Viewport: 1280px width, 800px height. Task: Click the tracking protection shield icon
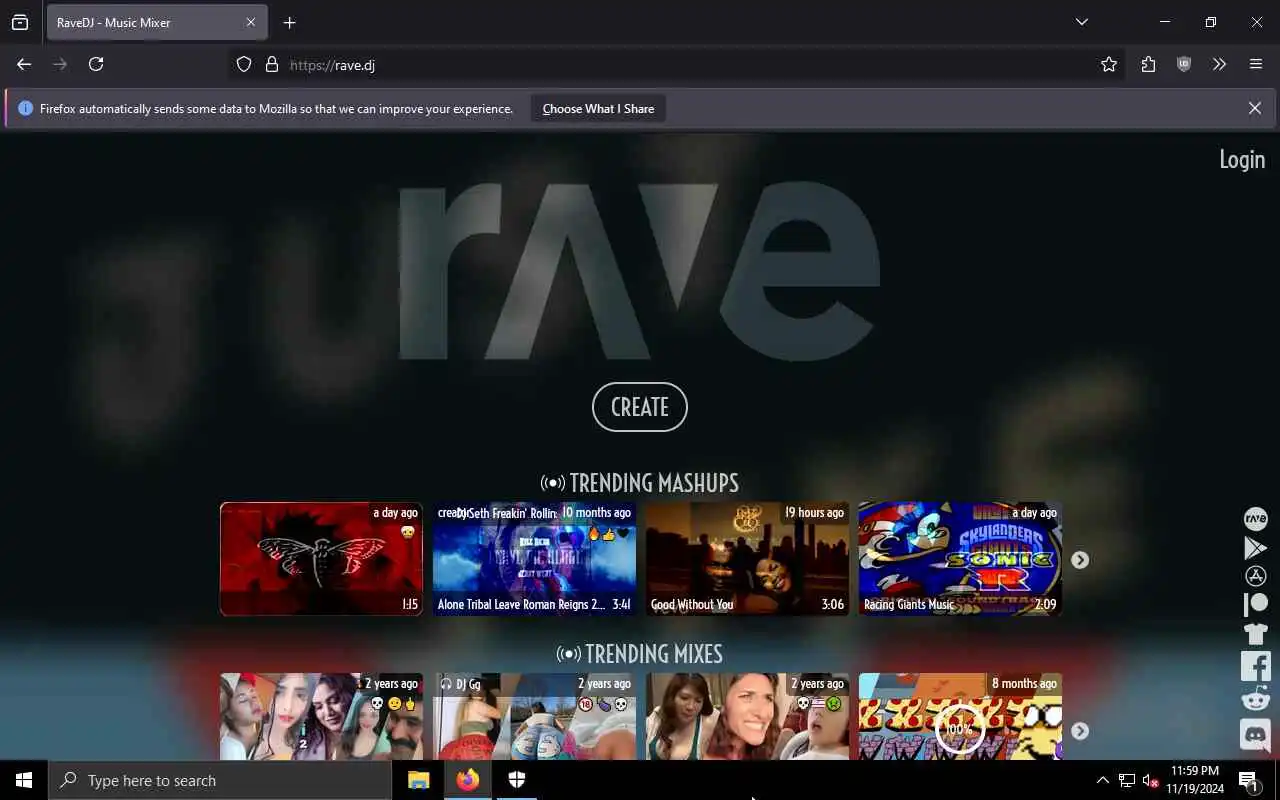[x=244, y=64]
